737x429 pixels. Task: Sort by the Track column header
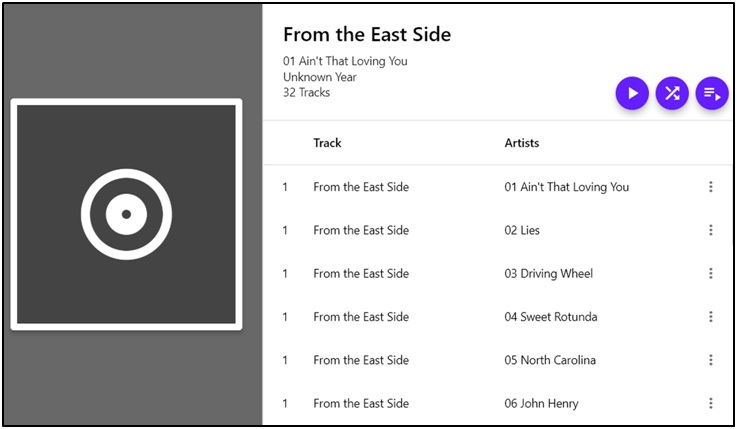point(327,143)
